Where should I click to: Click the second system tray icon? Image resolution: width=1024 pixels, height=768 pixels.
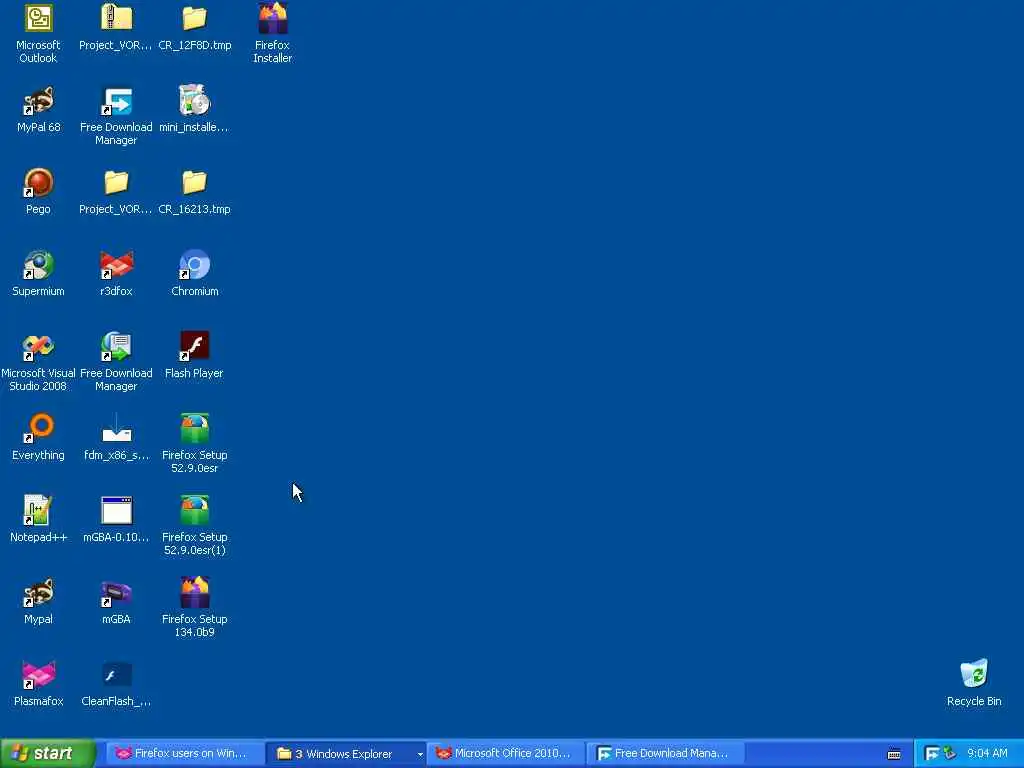(x=950, y=754)
